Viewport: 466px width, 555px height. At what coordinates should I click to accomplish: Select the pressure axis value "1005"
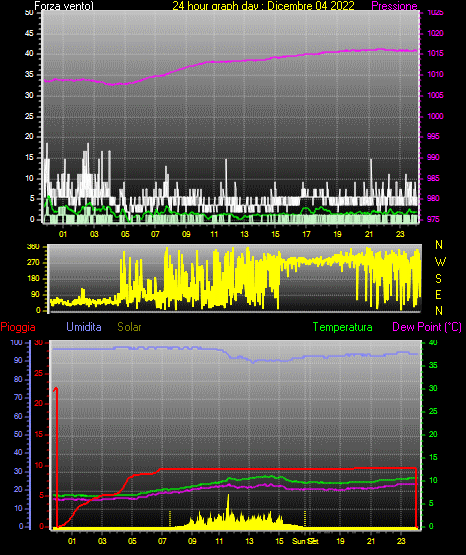435,95
